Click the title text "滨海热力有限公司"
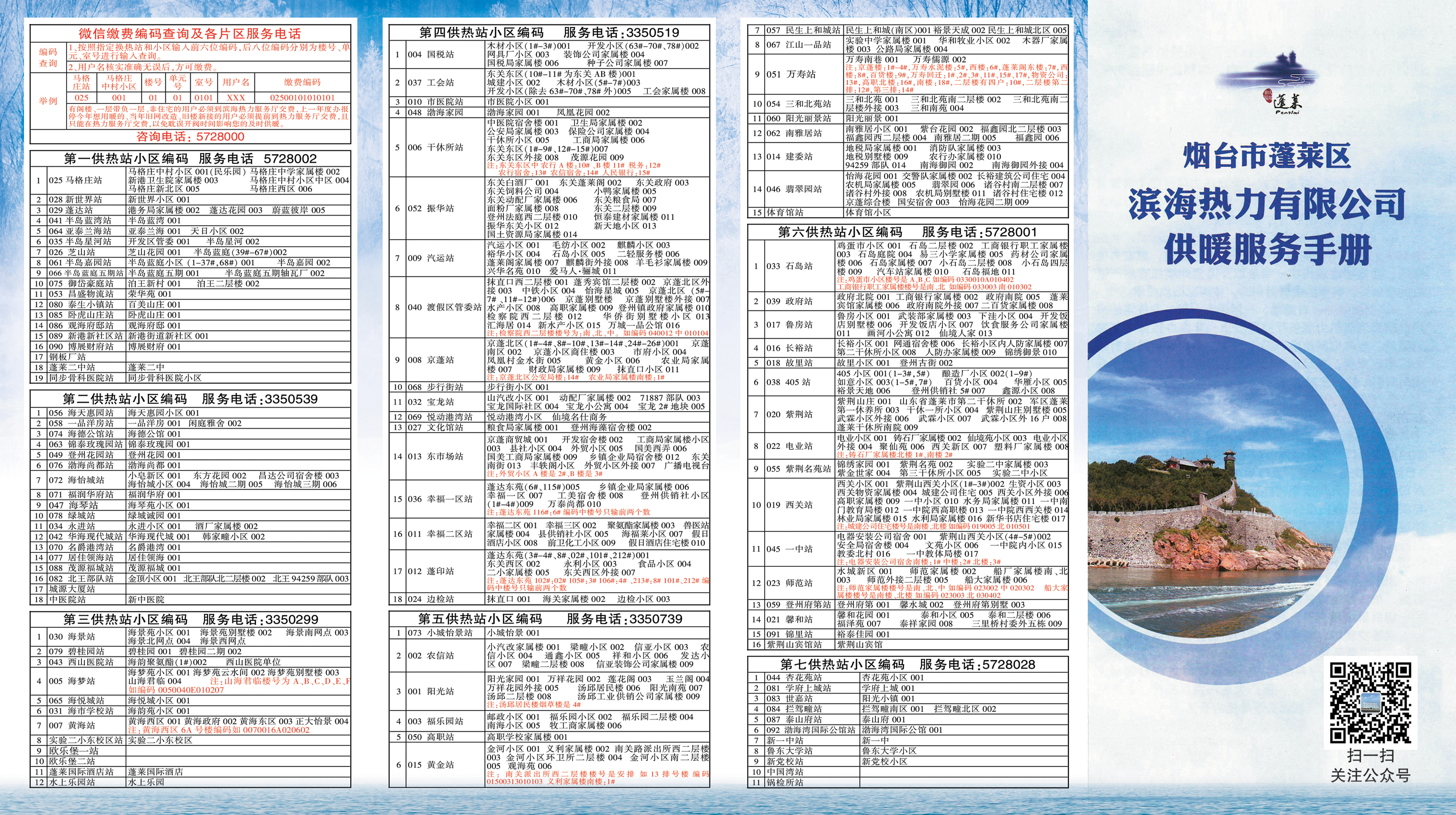The image size is (1456, 815). click(1267, 204)
